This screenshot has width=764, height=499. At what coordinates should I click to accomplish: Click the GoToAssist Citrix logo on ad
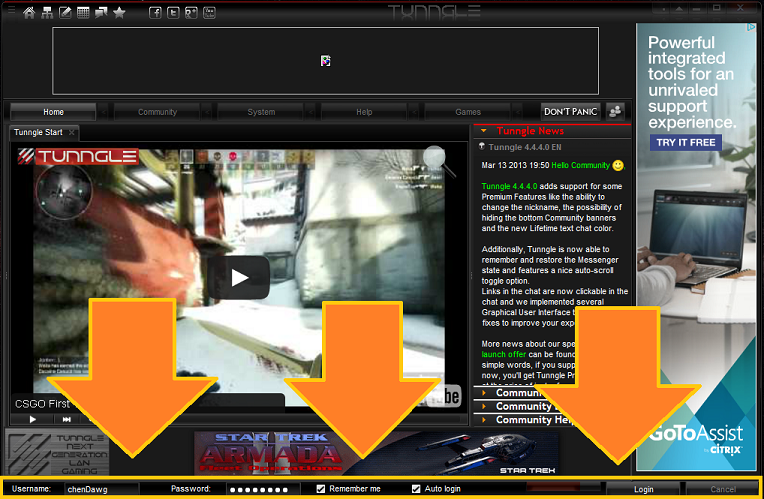(x=696, y=439)
